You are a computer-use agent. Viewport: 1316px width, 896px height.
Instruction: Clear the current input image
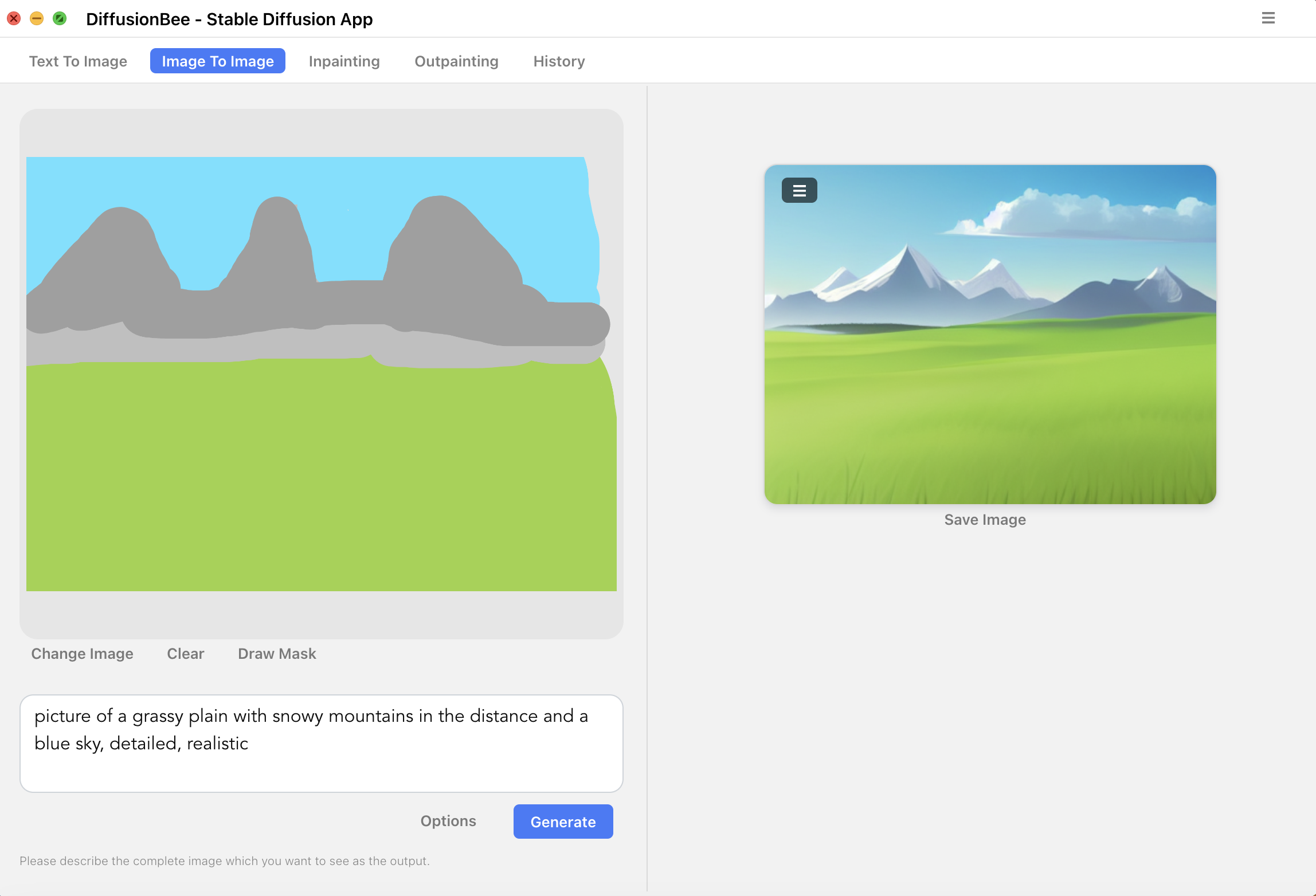tap(185, 654)
